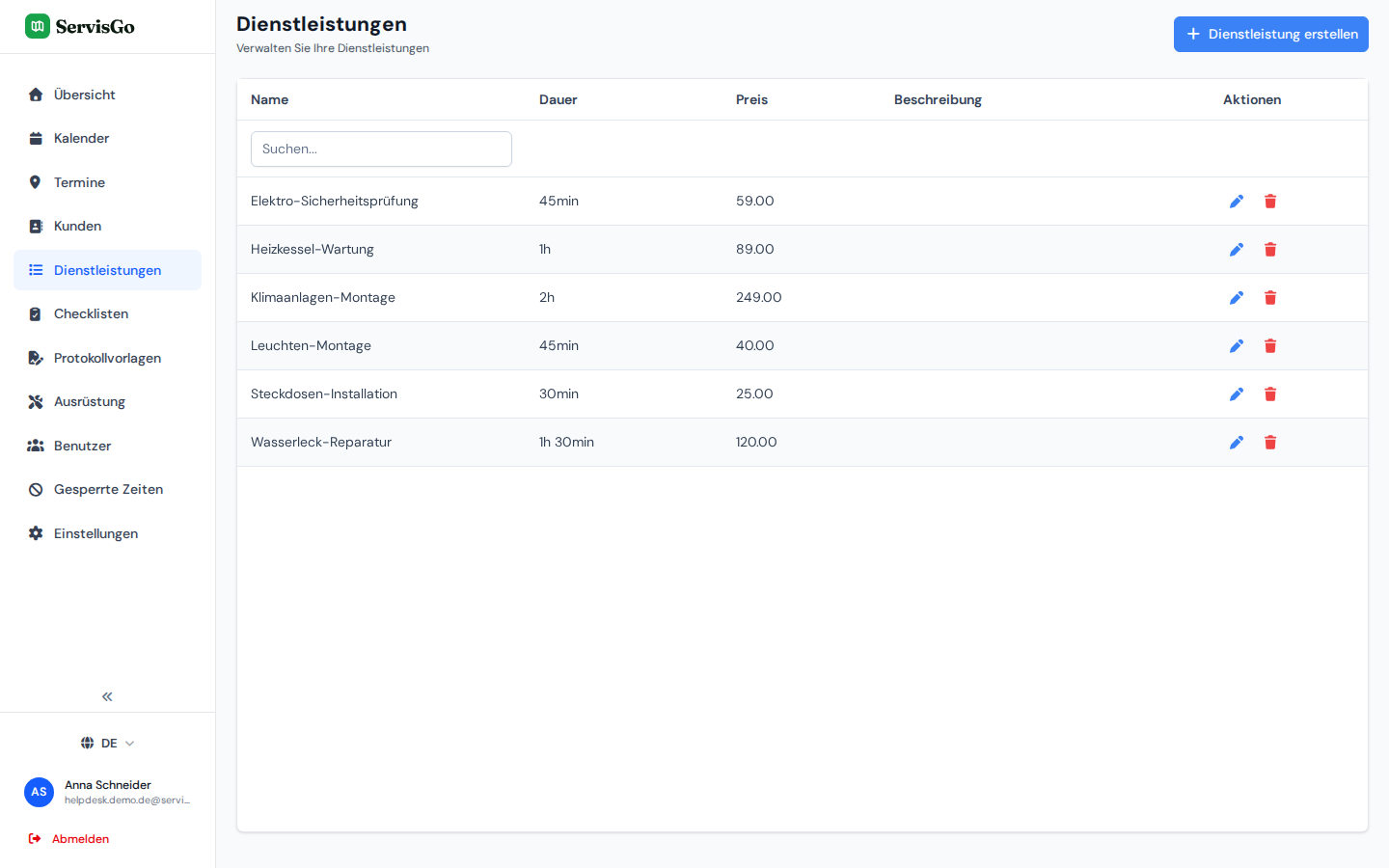
Task: Delete the Wasserleck-Reparatur service
Action: pyautogui.click(x=1270, y=443)
